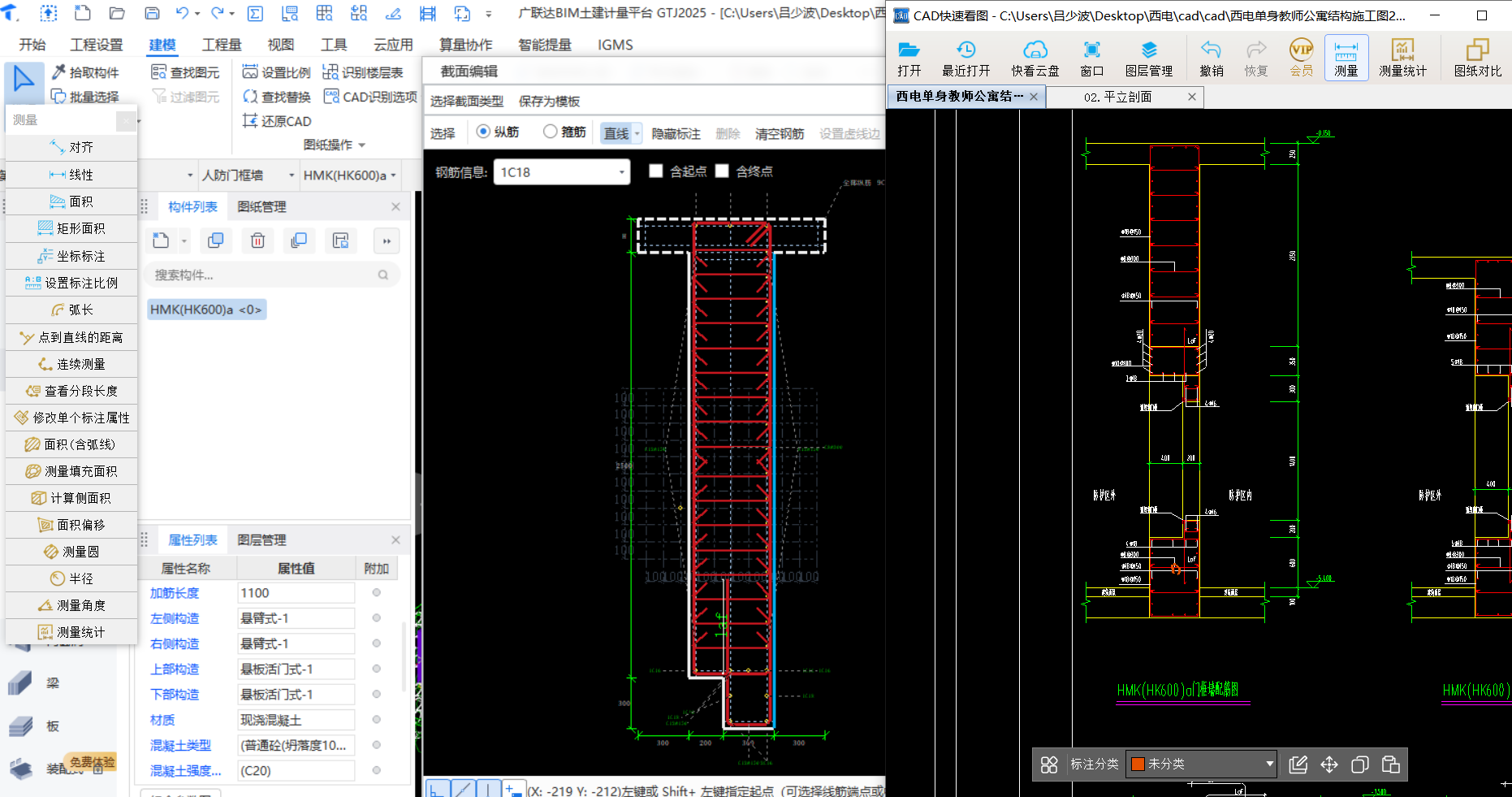The height and width of the screenshot is (797, 1512).
Task: Switch to the 02. 平立剖面 drawing tab
Action: point(1117,97)
